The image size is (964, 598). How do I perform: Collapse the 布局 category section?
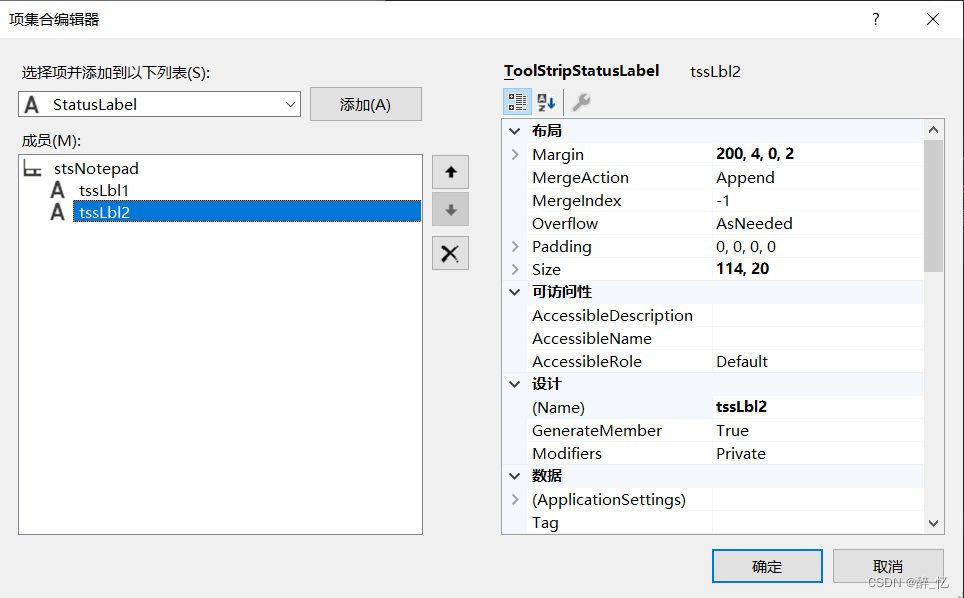point(515,132)
